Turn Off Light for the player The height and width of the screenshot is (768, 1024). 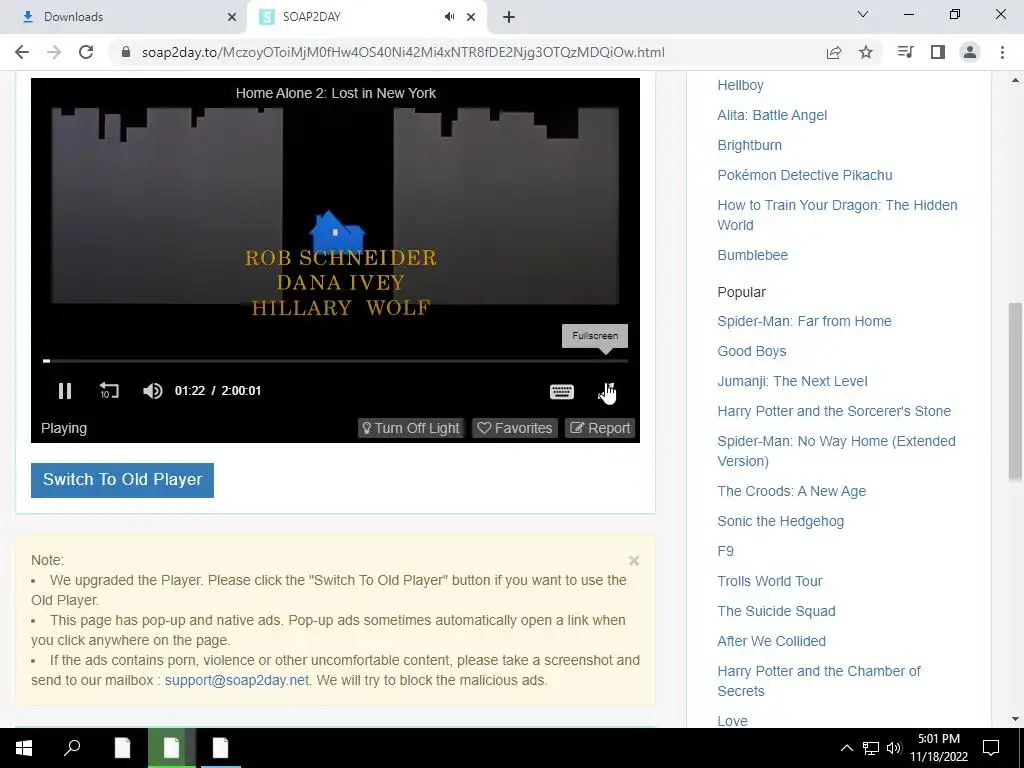point(411,428)
